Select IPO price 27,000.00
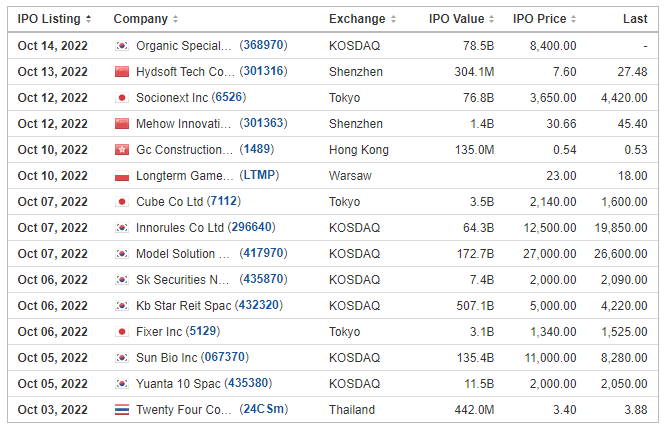The height and width of the screenshot is (431, 665). coord(549,254)
